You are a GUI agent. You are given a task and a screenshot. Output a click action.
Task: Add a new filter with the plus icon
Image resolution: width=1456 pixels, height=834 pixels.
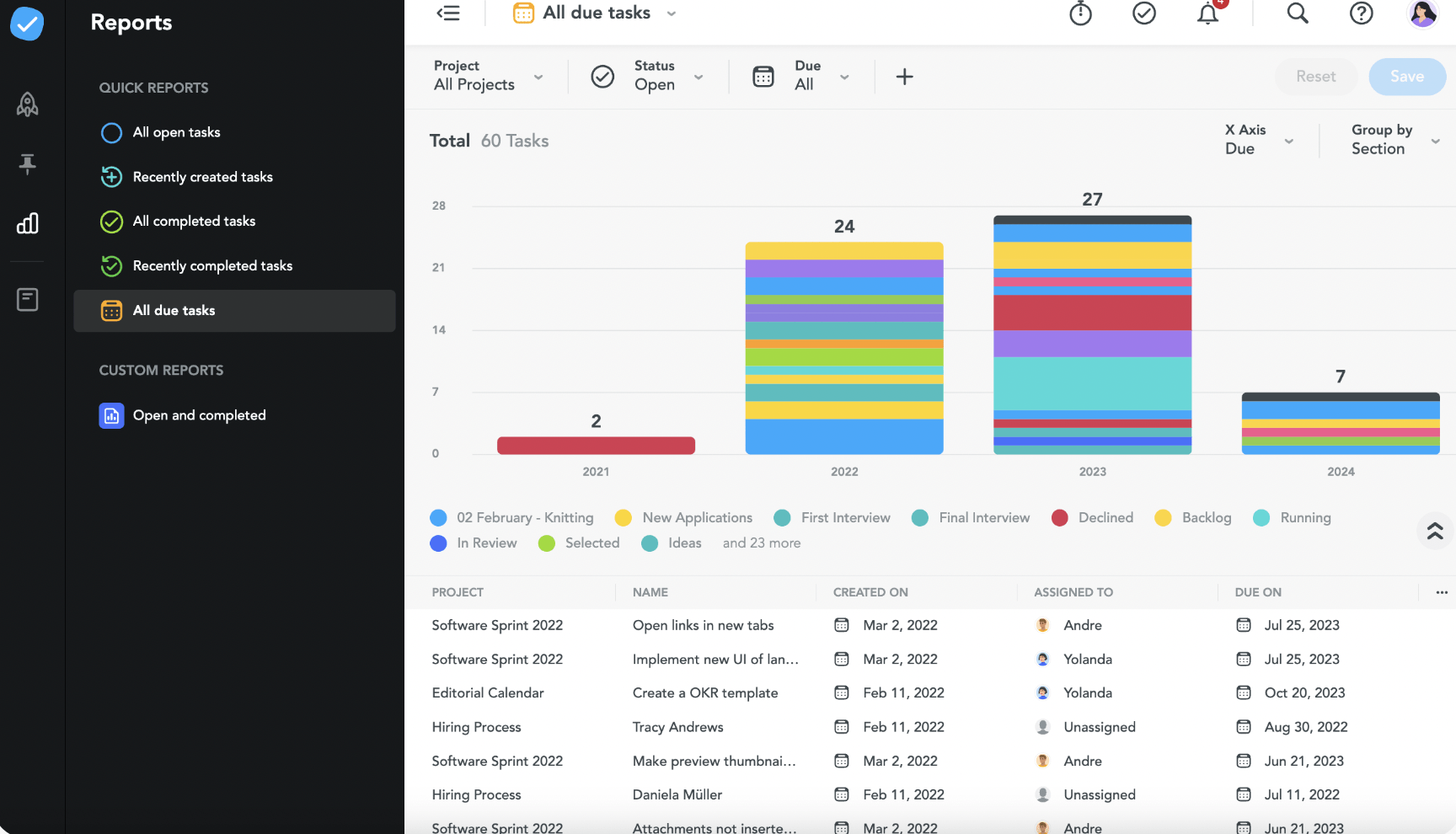click(904, 76)
